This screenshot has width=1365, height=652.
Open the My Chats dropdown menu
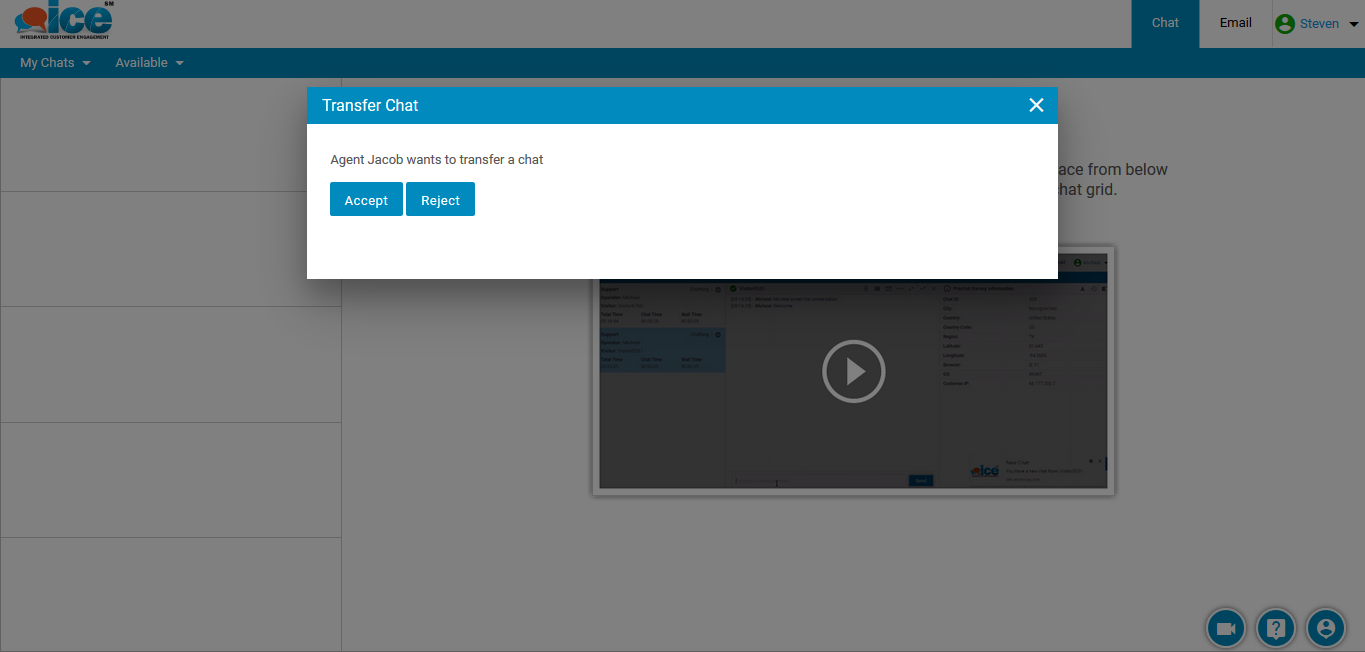(55, 62)
